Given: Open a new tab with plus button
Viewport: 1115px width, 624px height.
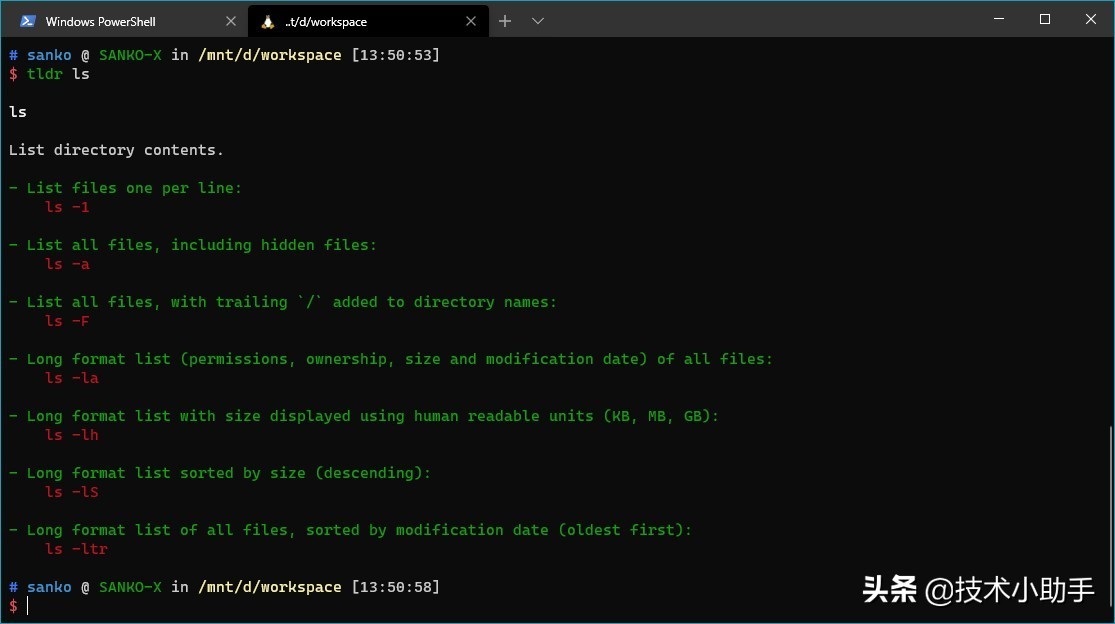Looking at the screenshot, I should [x=505, y=21].
